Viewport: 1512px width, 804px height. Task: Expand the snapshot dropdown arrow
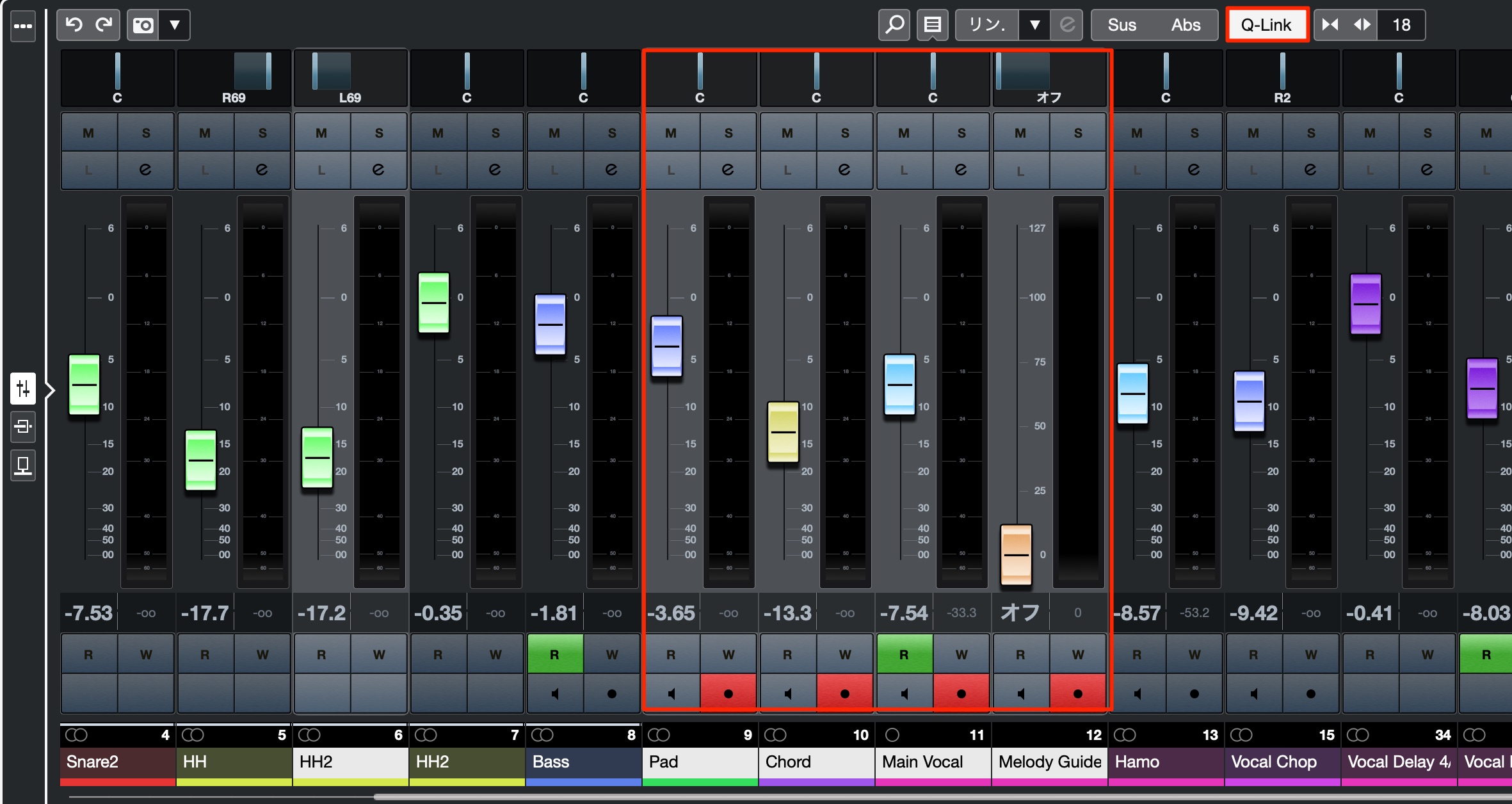tap(175, 25)
